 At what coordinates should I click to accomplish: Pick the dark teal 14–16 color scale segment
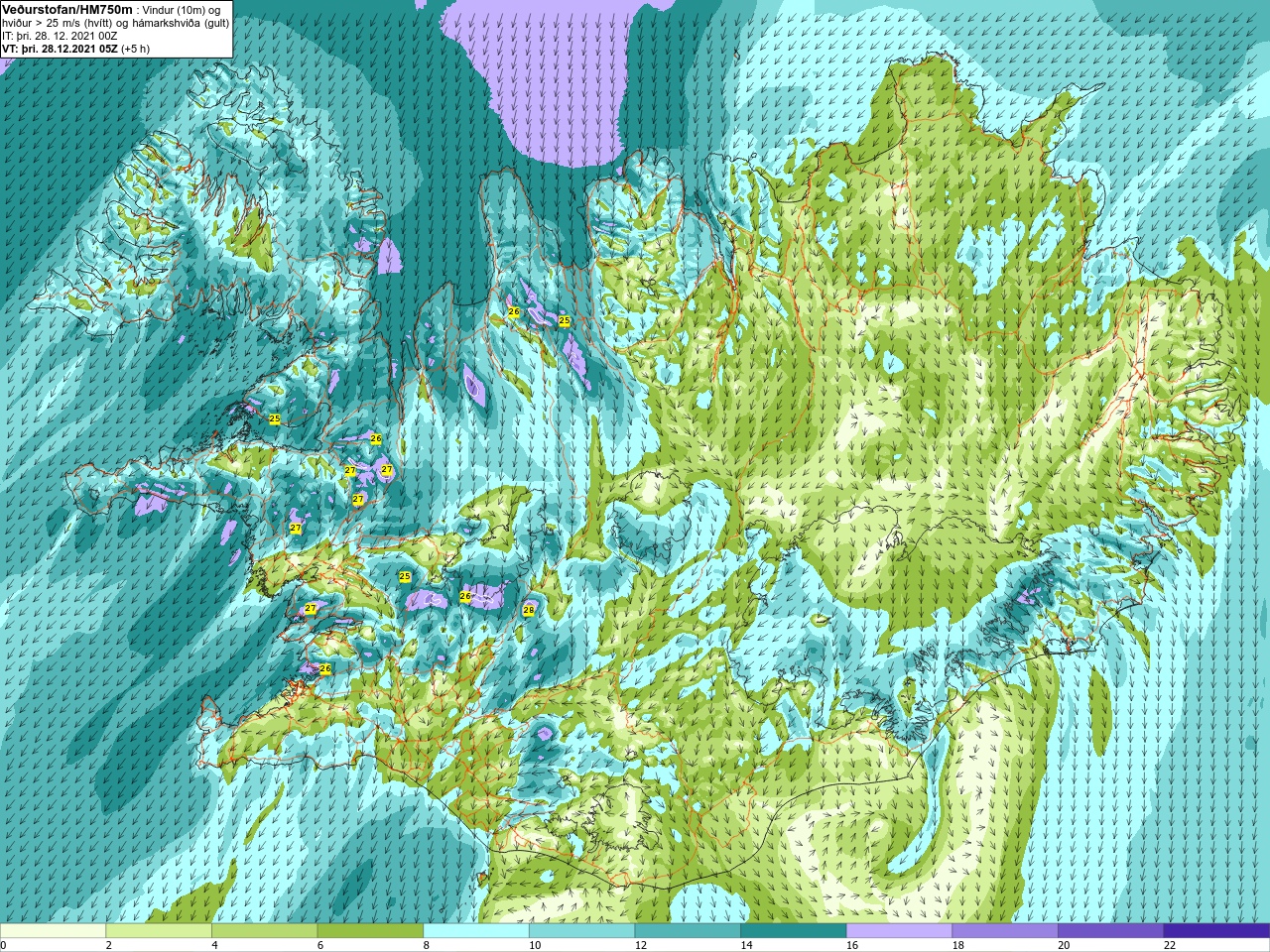[794, 931]
